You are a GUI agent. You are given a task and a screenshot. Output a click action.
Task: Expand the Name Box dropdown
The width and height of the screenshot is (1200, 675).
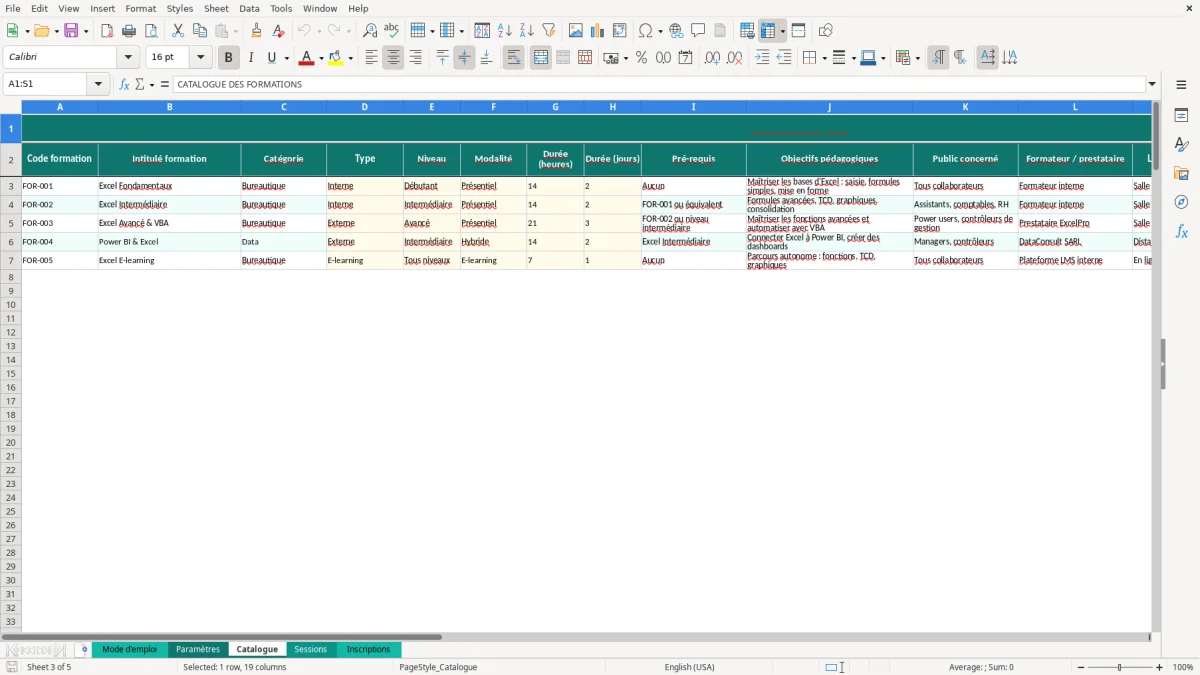coord(98,84)
